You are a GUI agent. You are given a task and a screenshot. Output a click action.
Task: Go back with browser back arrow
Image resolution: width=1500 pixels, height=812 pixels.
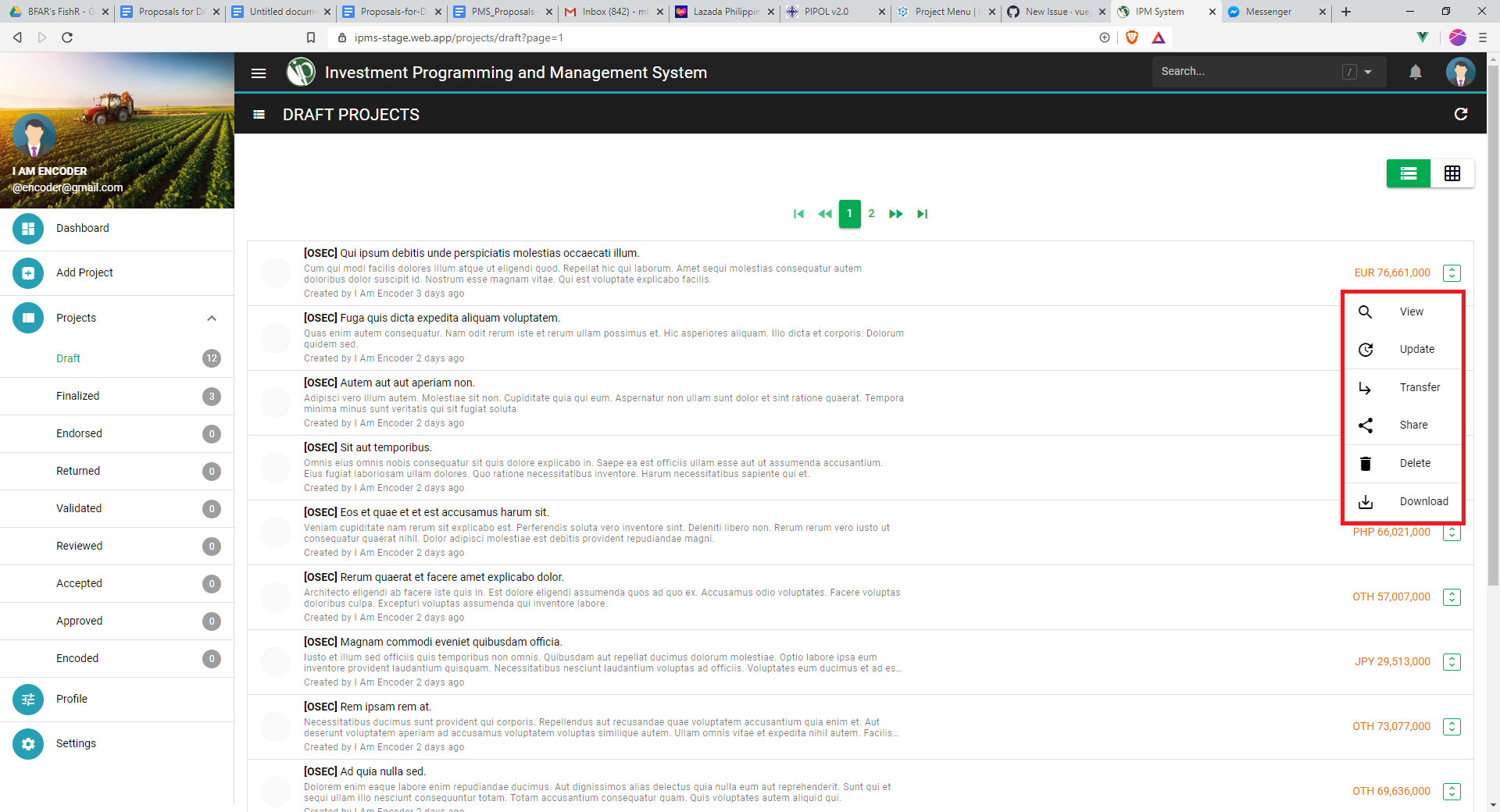pyautogui.click(x=17, y=37)
